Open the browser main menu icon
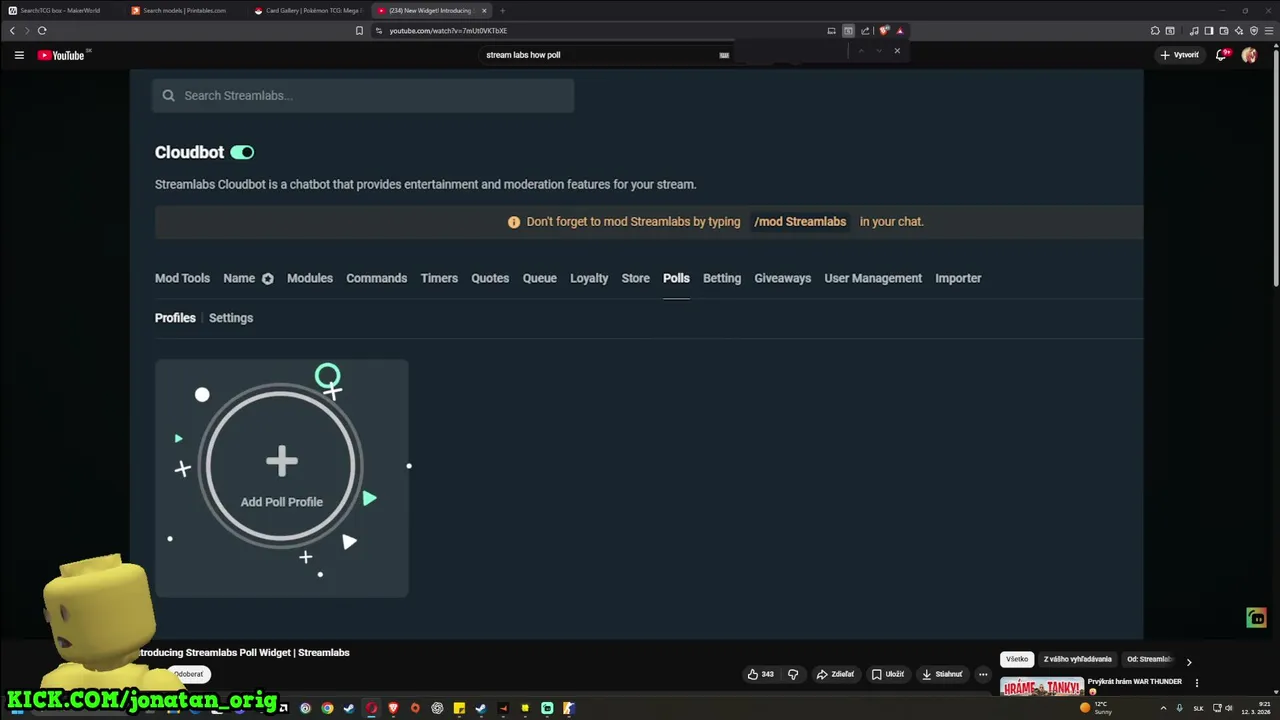1280x720 pixels. click(x=1268, y=31)
